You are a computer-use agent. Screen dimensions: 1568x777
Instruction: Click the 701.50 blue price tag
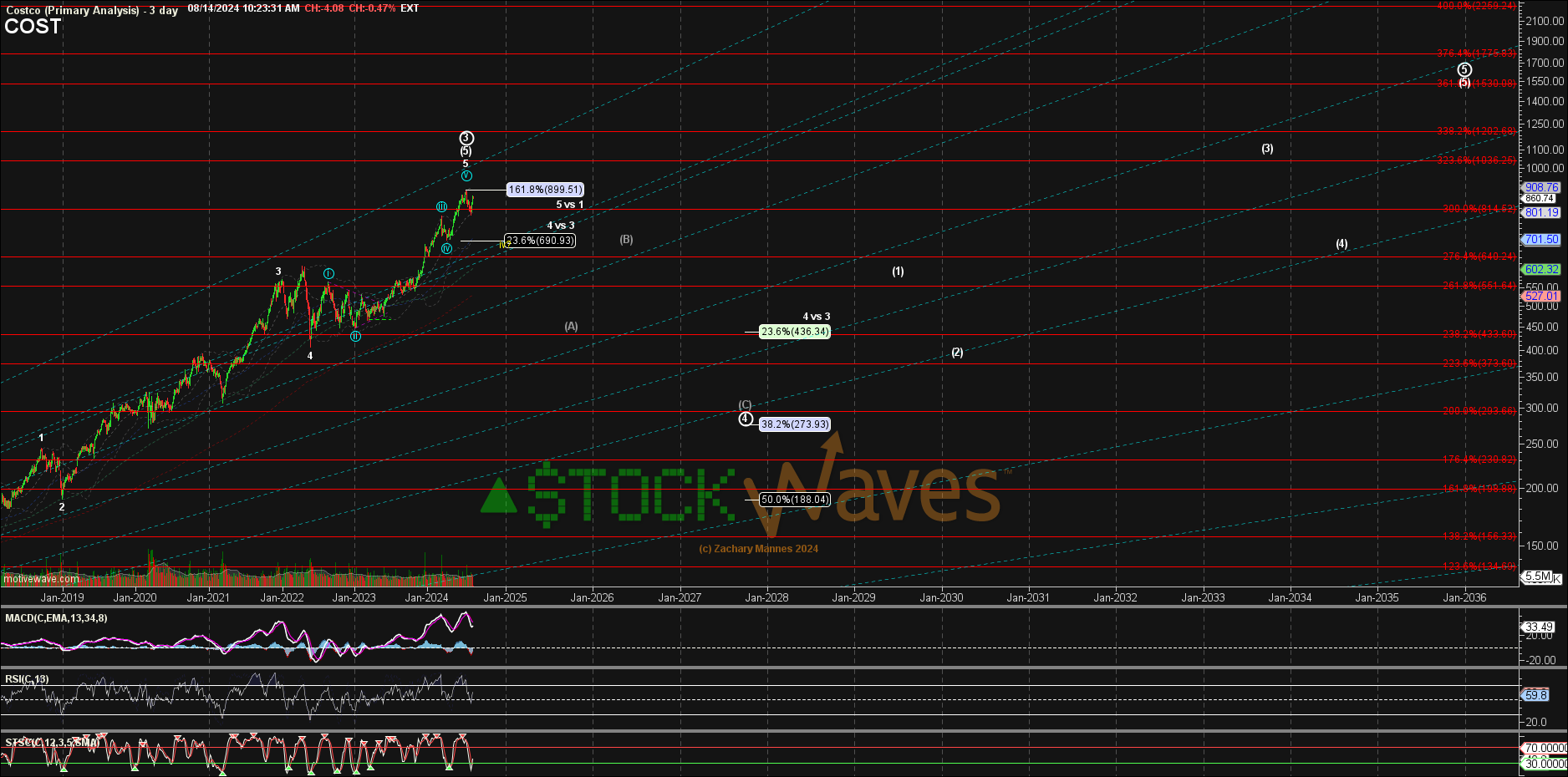[1541, 240]
